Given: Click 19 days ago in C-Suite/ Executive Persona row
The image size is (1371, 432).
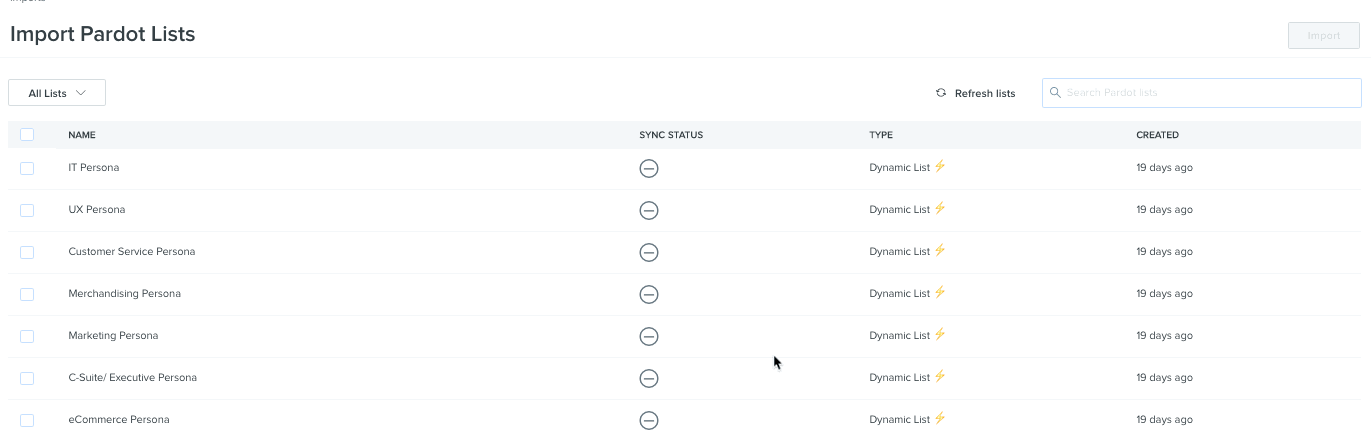Looking at the screenshot, I should coord(1164,378).
